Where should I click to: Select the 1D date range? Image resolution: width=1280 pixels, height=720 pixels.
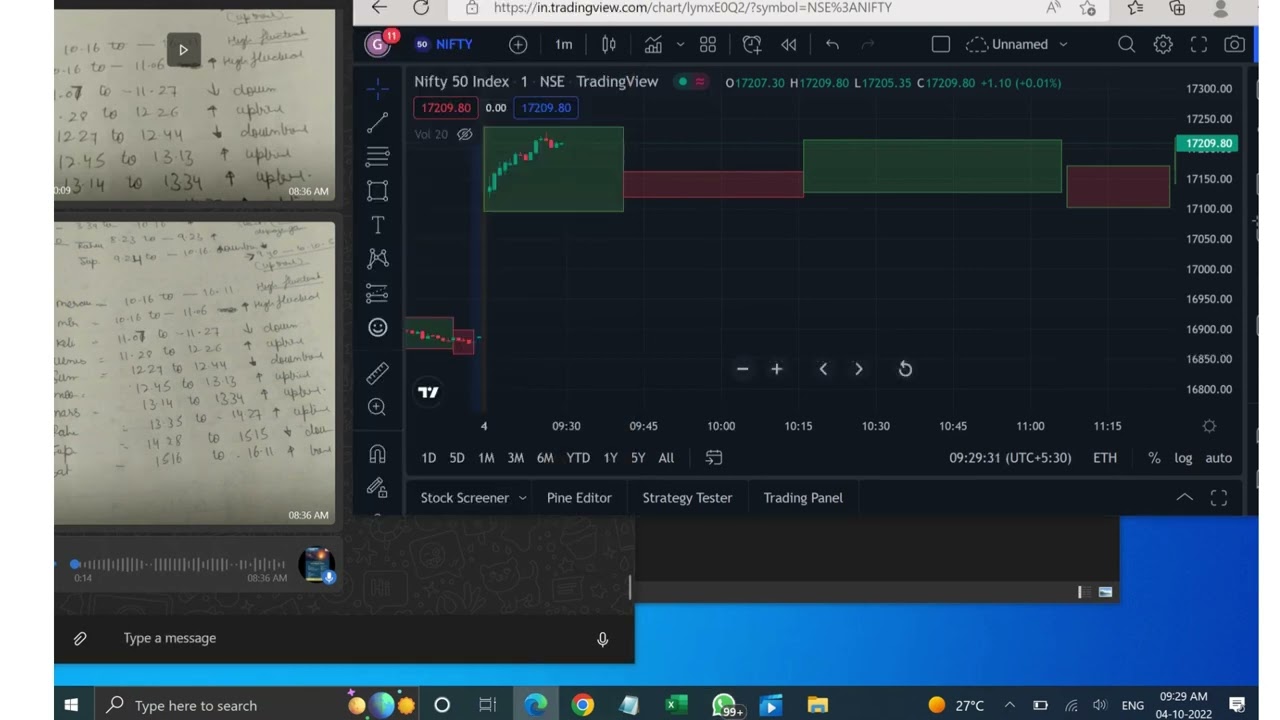pos(428,458)
